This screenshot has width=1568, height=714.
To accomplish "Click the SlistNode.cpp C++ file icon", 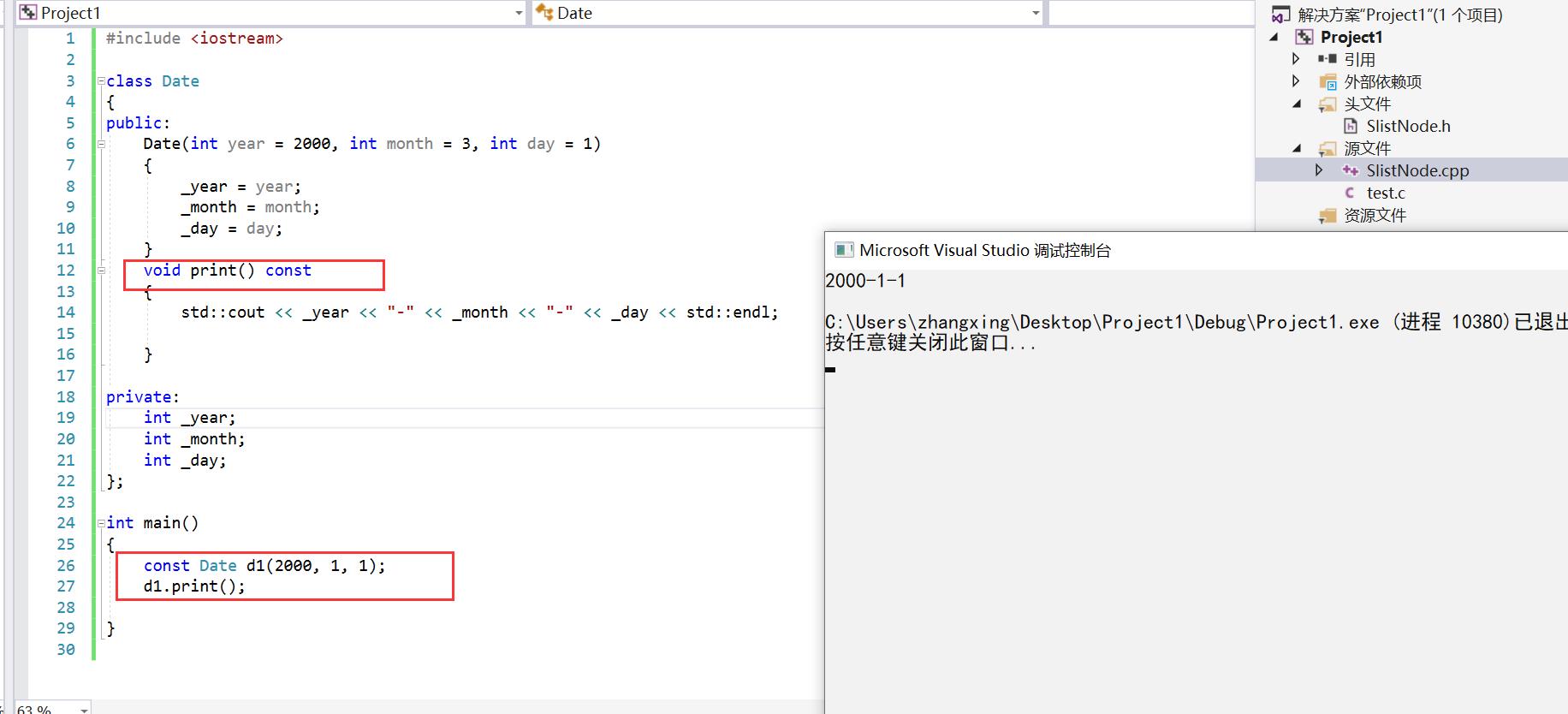I will [x=1351, y=170].
